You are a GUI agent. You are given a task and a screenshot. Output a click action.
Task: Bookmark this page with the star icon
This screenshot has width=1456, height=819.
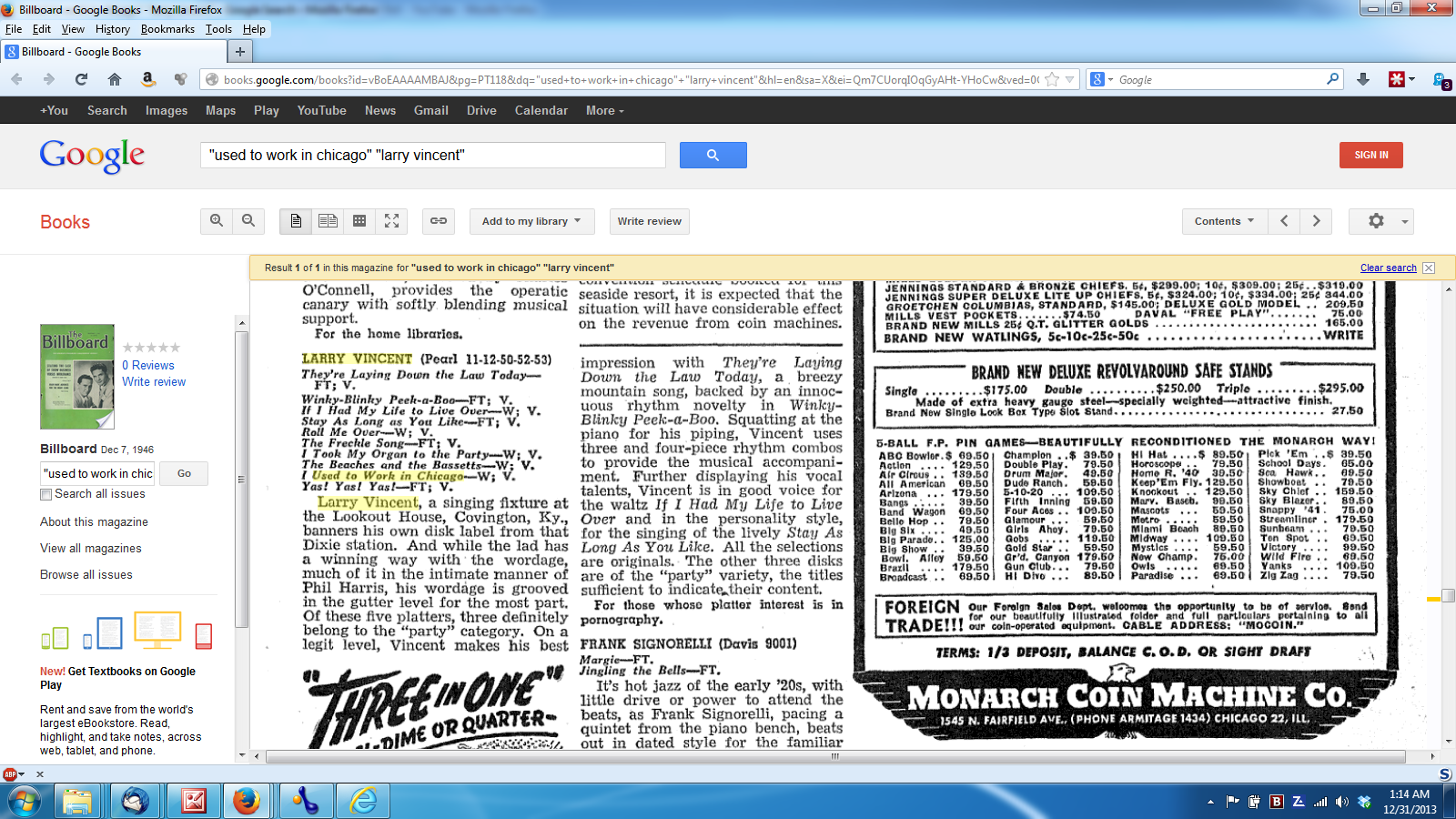(1052, 79)
